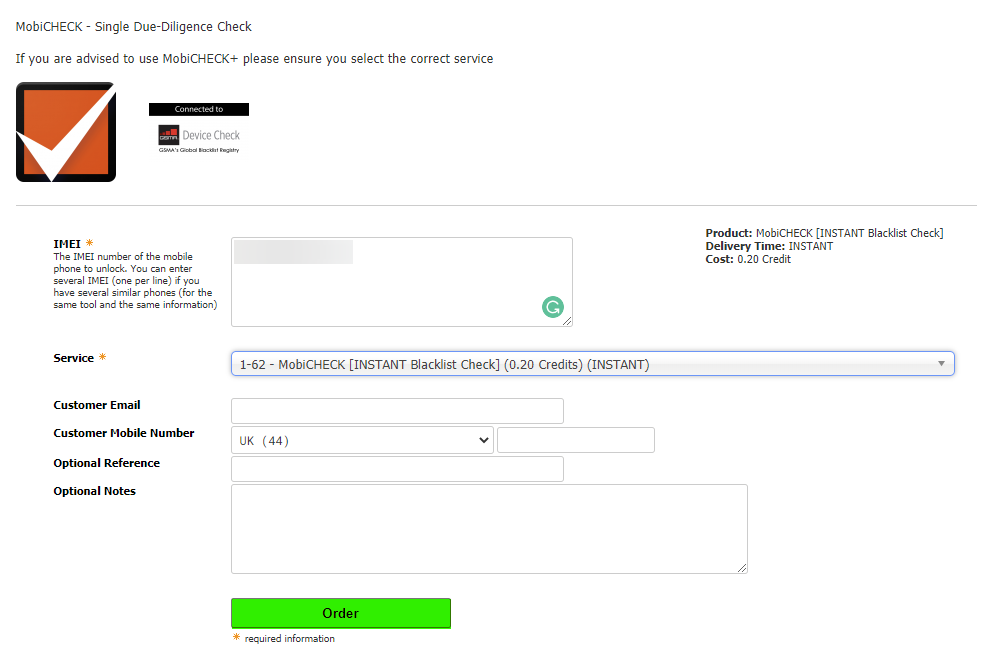The width and height of the screenshot is (990, 661).
Task: Click inside the Optional Notes textarea
Action: (x=489, y=529)
